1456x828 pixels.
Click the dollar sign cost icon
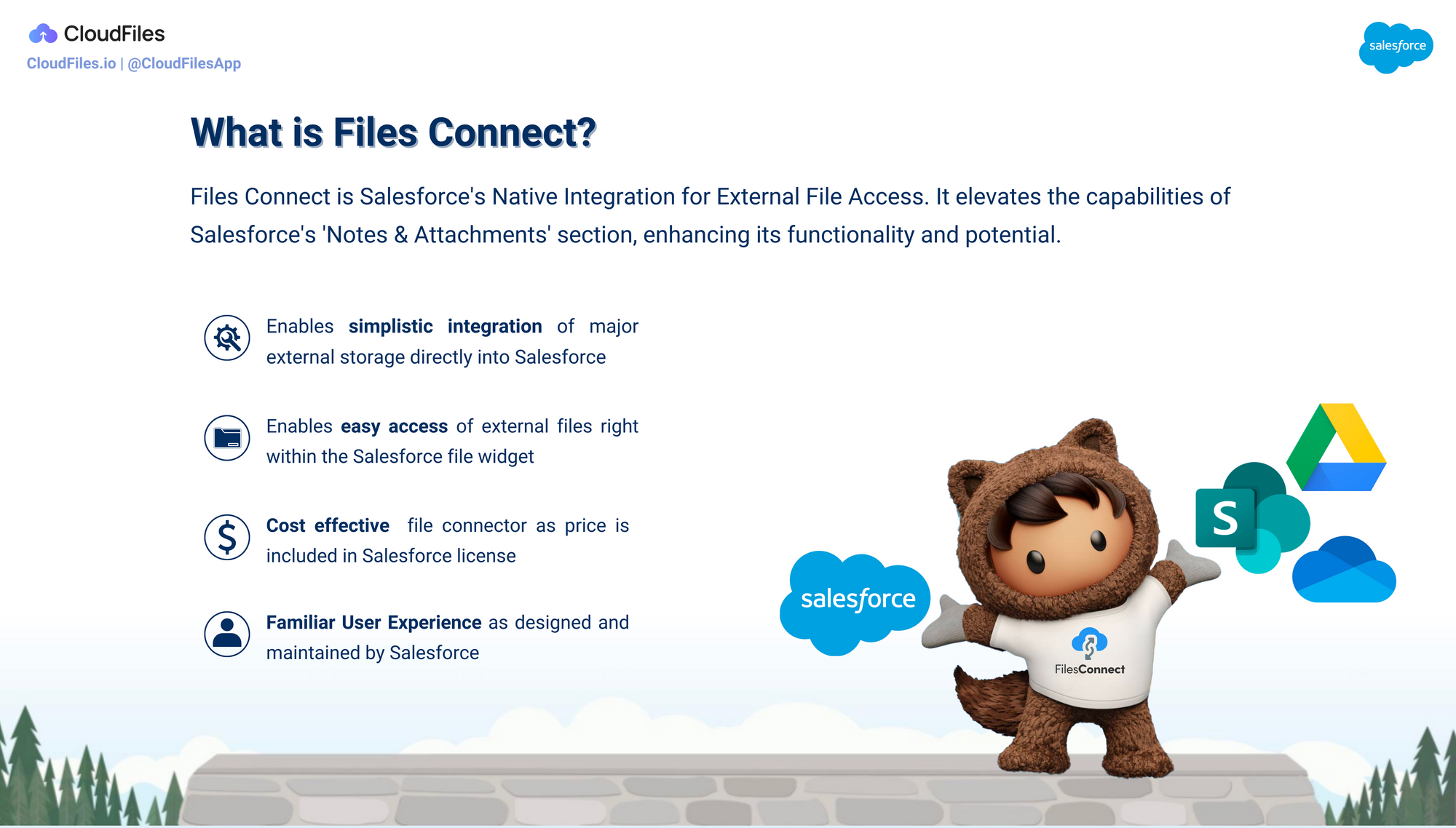[228, 536]
